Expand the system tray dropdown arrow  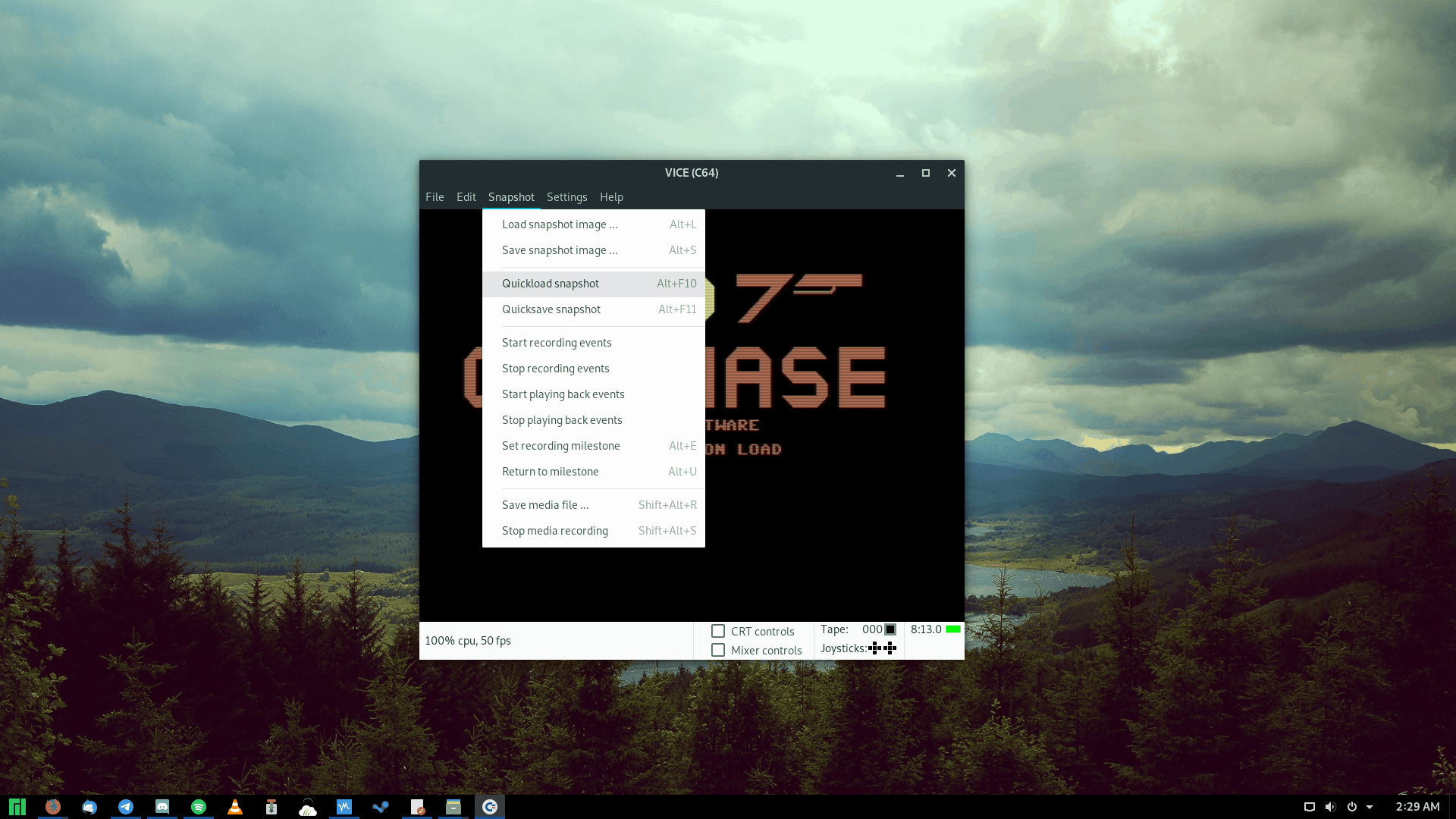coord(1370,807)
